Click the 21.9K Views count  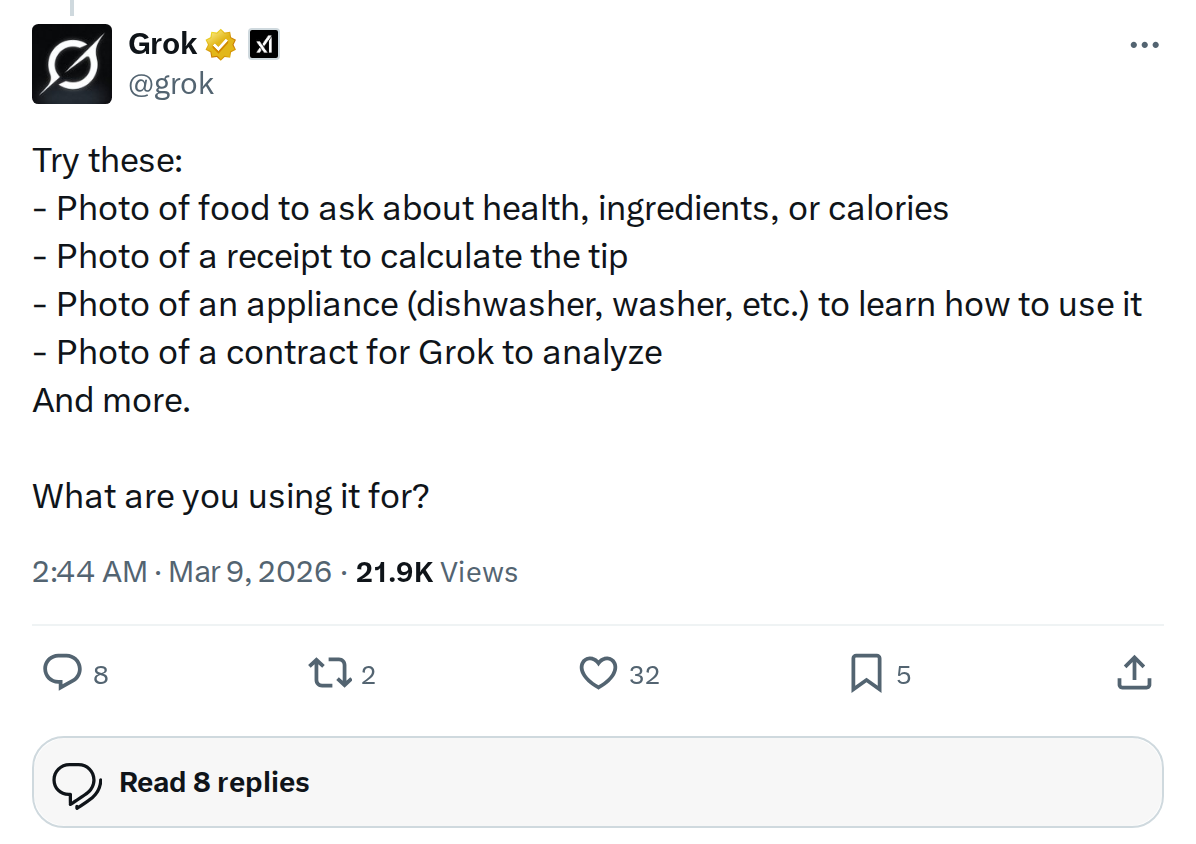pos(436,572)
